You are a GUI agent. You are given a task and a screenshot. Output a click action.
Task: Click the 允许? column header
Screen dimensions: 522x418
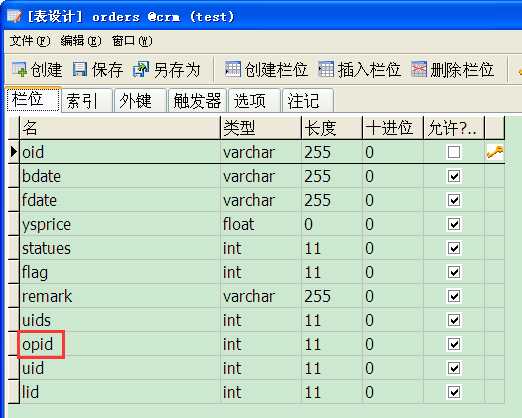coord(454,128)
